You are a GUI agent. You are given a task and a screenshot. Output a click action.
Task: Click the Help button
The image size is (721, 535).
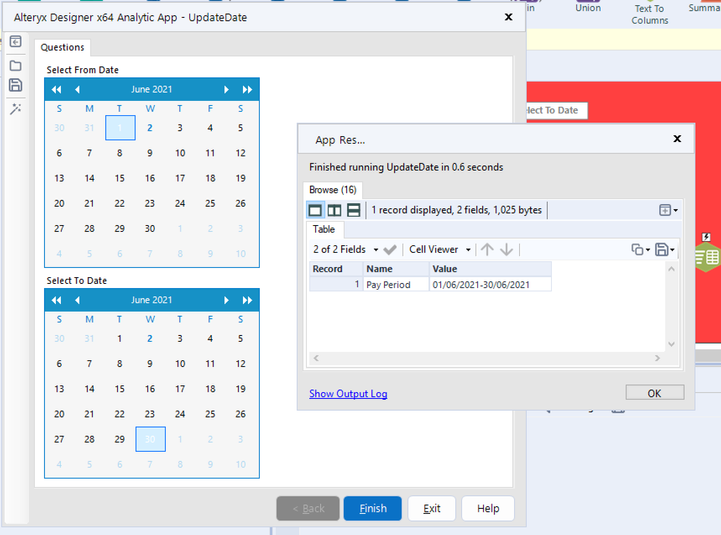pos(488,508)
